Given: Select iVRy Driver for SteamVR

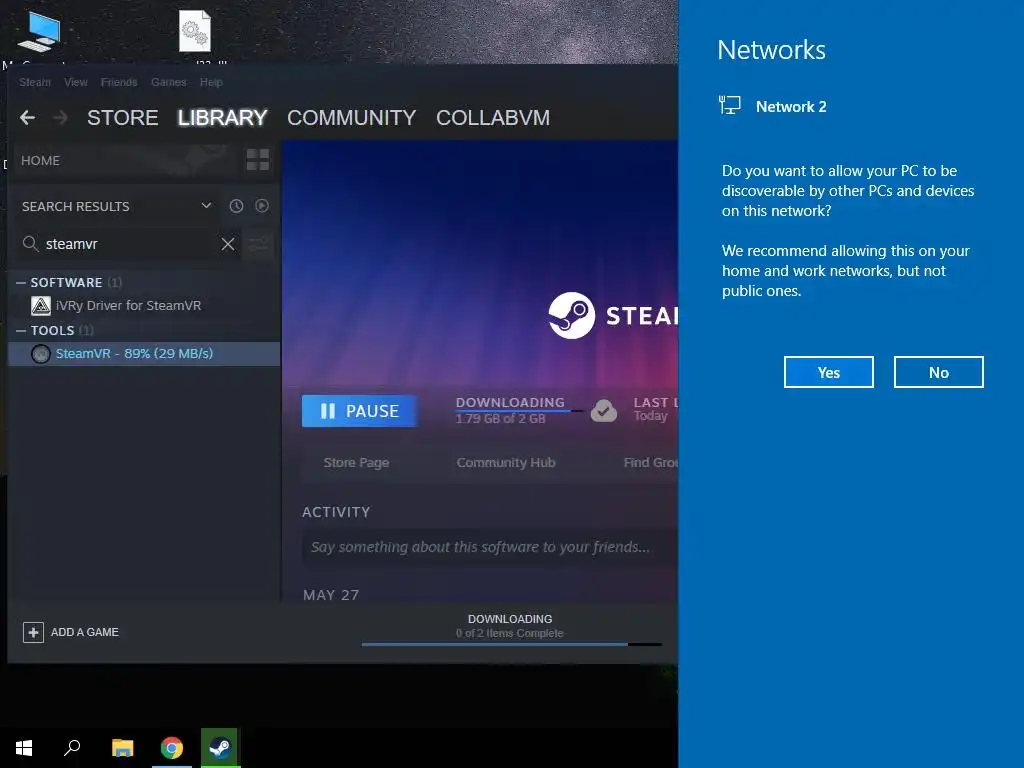Looking at the screenshot, I should (x=129, y=306).
